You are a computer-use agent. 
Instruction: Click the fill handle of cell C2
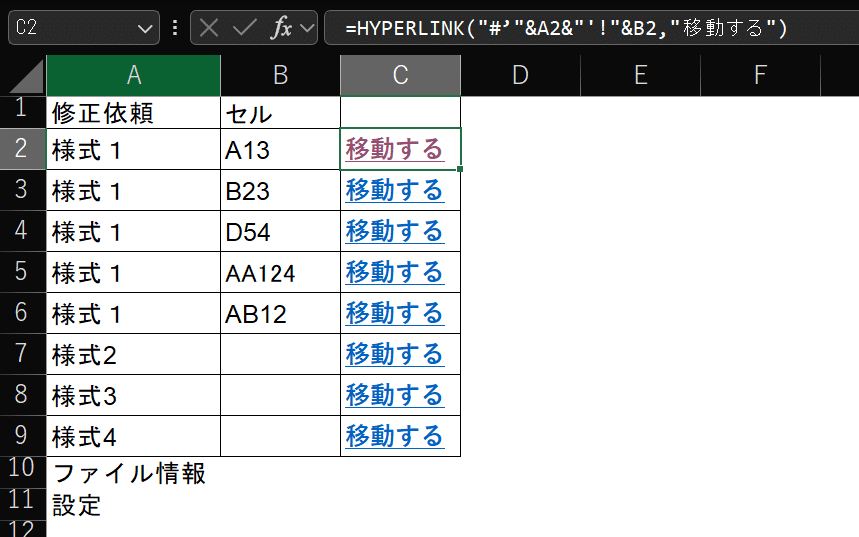(x=460, y=169)
